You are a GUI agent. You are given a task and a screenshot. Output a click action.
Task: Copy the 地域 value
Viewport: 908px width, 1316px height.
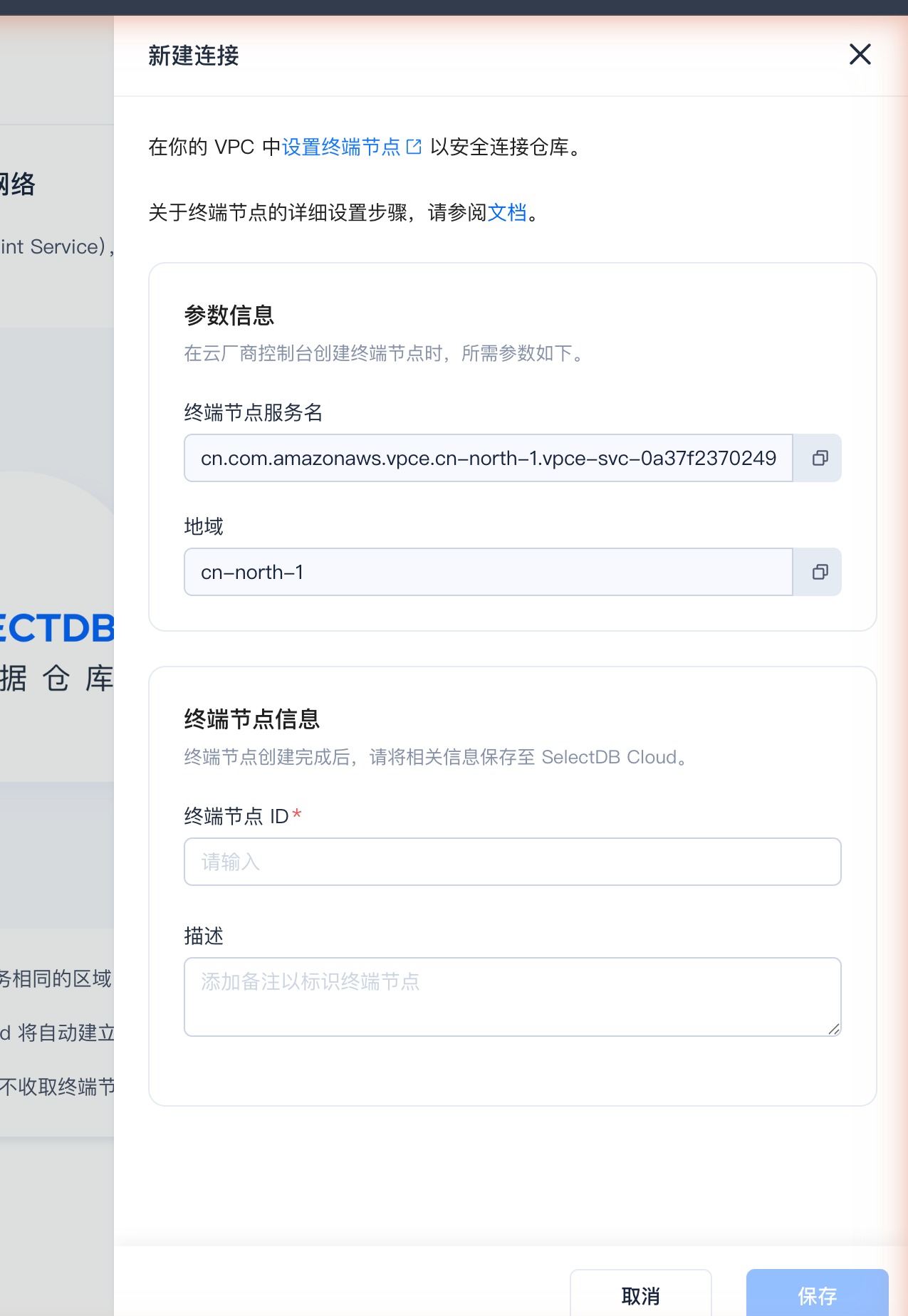819,572
